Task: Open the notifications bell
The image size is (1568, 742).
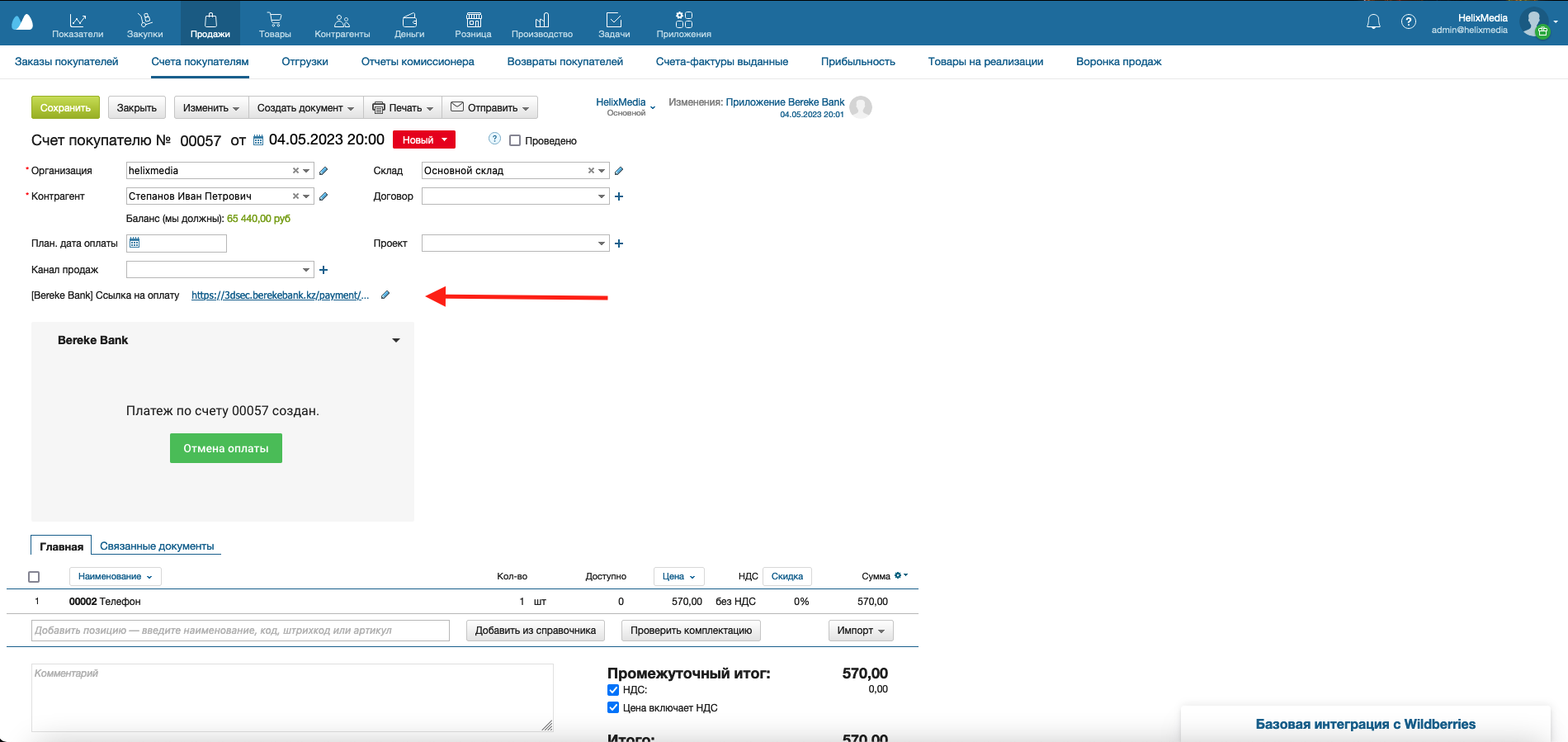Action: 1373,22
